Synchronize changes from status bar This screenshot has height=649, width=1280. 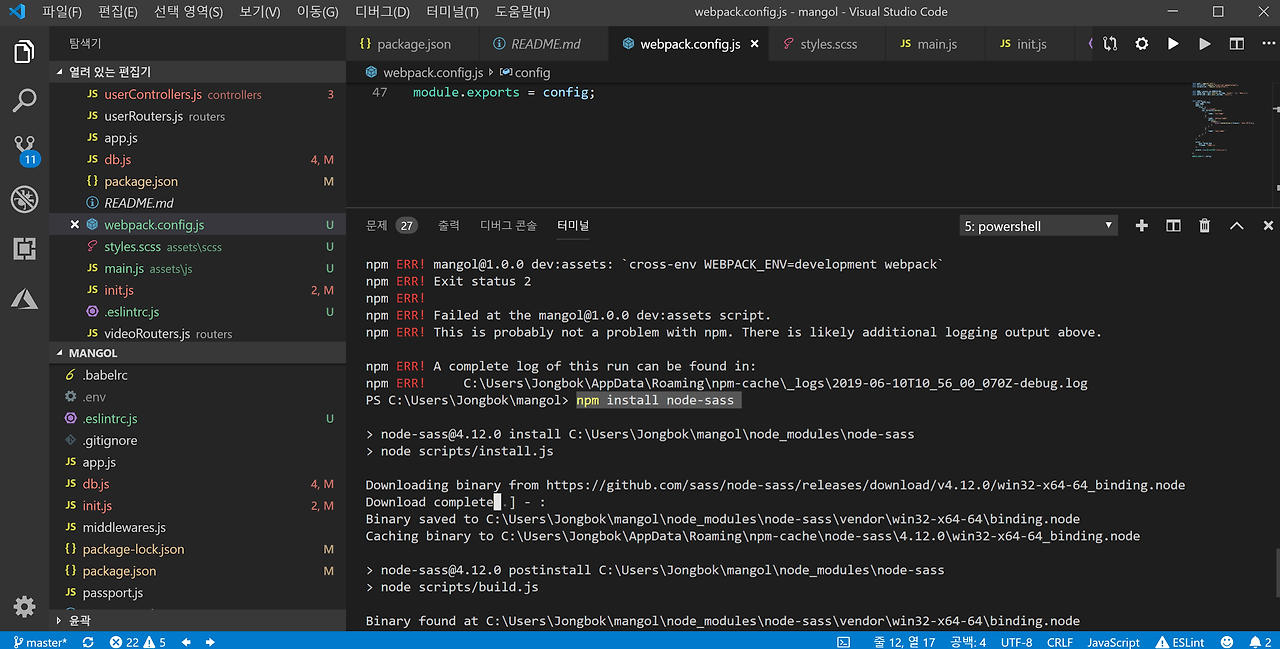88,642
